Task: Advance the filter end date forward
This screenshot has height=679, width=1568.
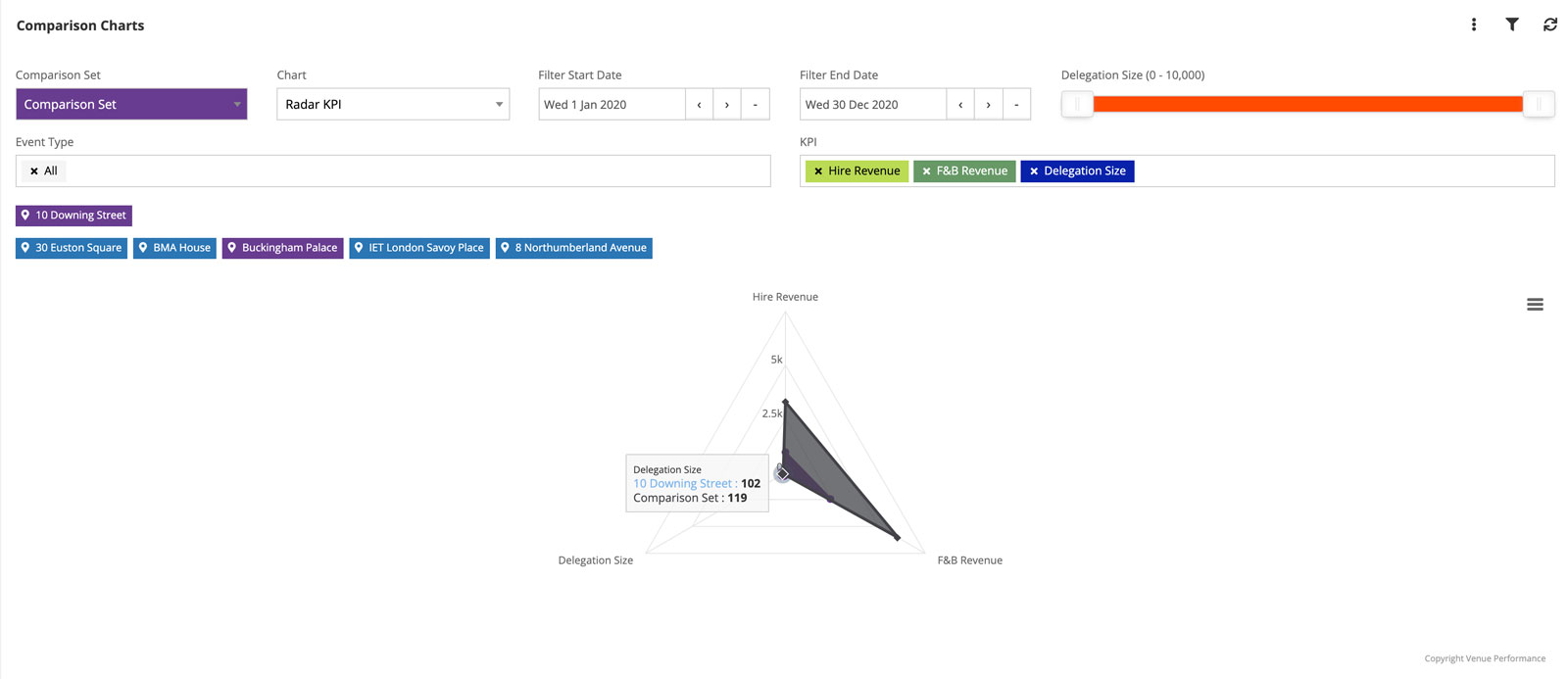Action: coord(988,104)
